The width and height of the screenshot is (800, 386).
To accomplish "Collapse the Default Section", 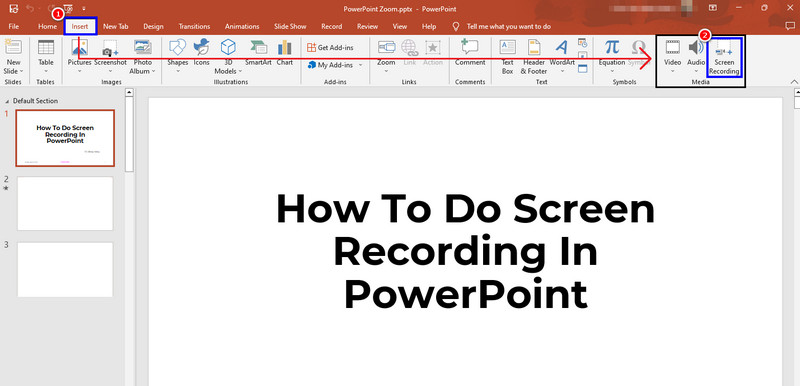I will tap(7, 101).
